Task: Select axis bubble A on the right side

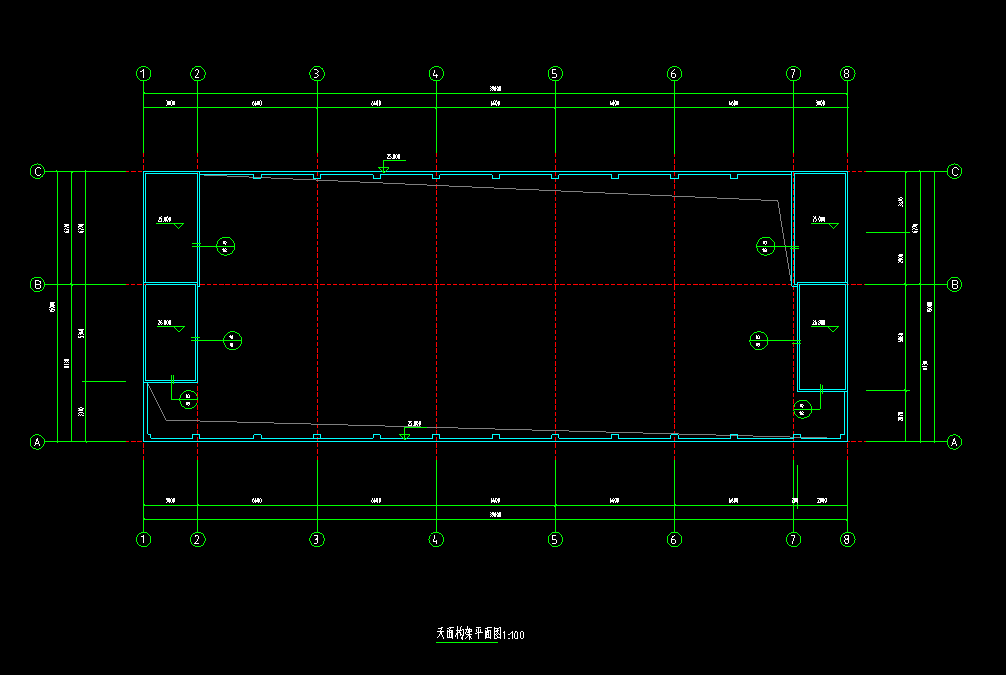Action: 954,441
